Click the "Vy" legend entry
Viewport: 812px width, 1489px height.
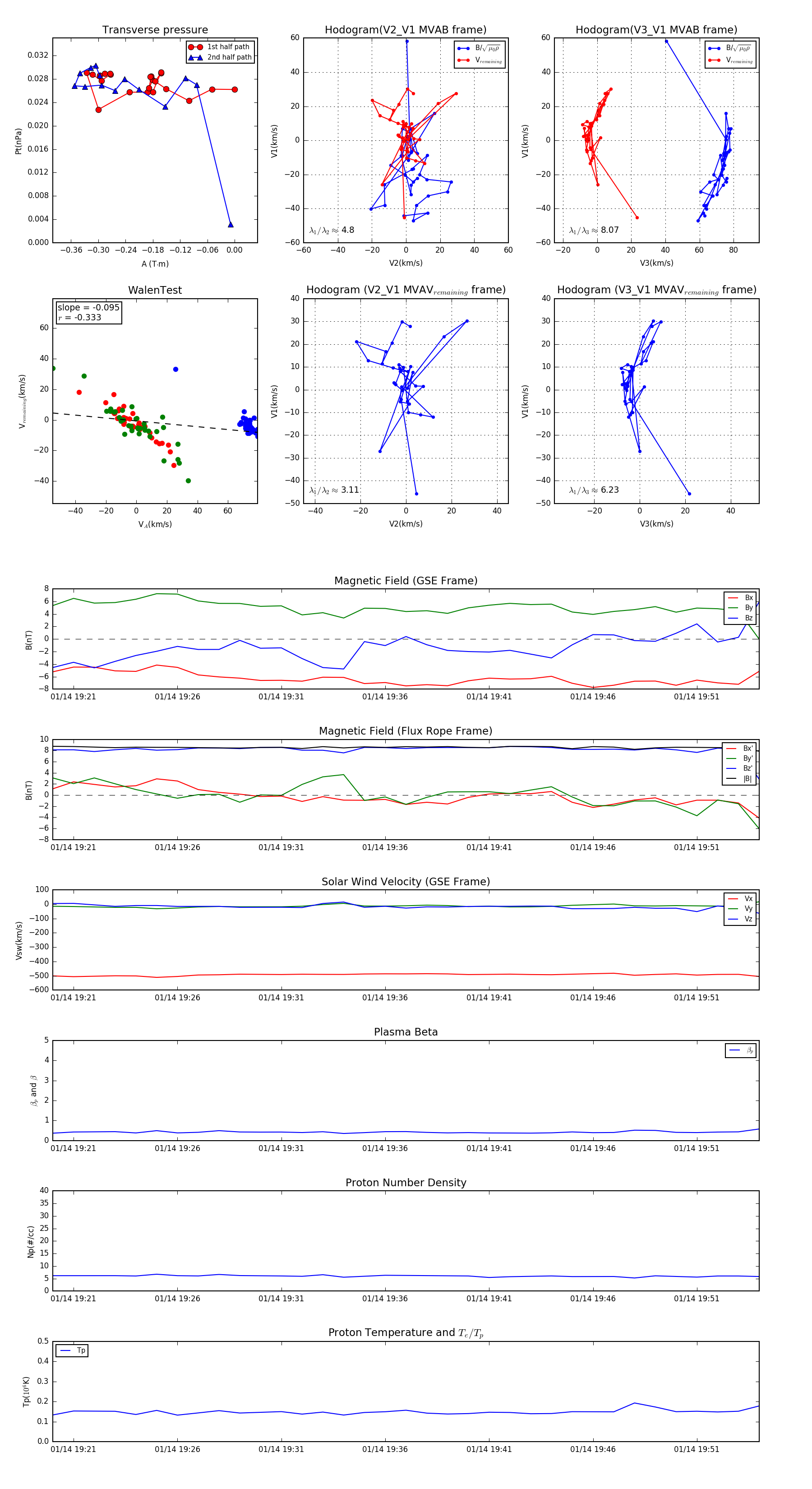point(740,909)
